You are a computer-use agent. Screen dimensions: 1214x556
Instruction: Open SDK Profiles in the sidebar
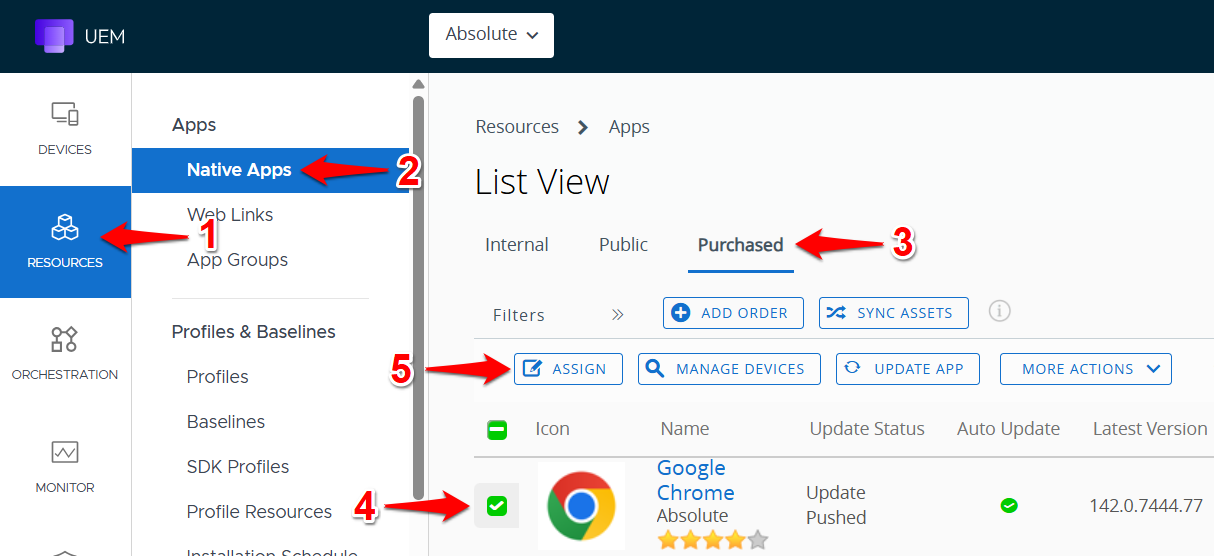coord(238,467)
